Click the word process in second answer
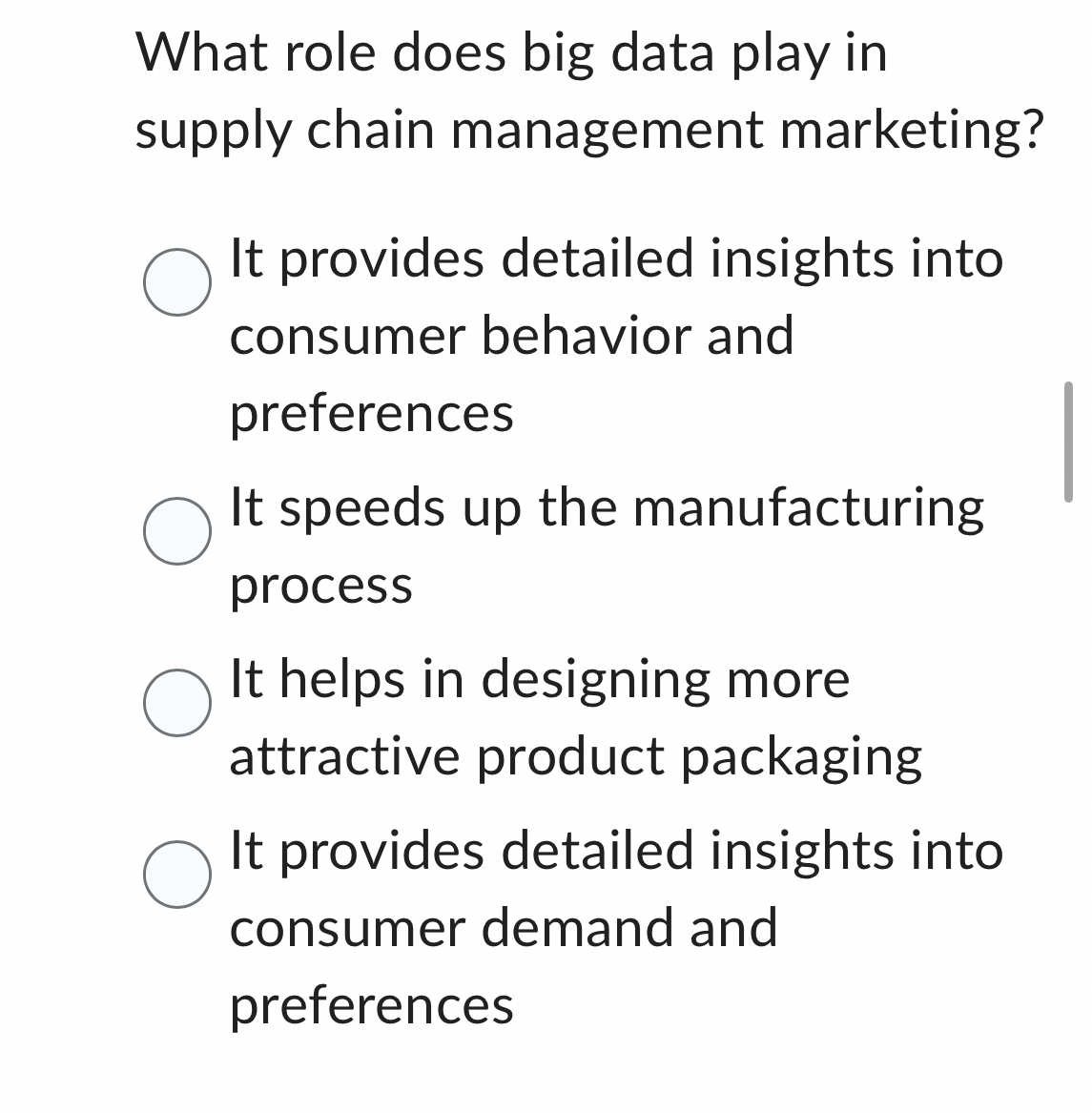 click(x=320, y=587)
